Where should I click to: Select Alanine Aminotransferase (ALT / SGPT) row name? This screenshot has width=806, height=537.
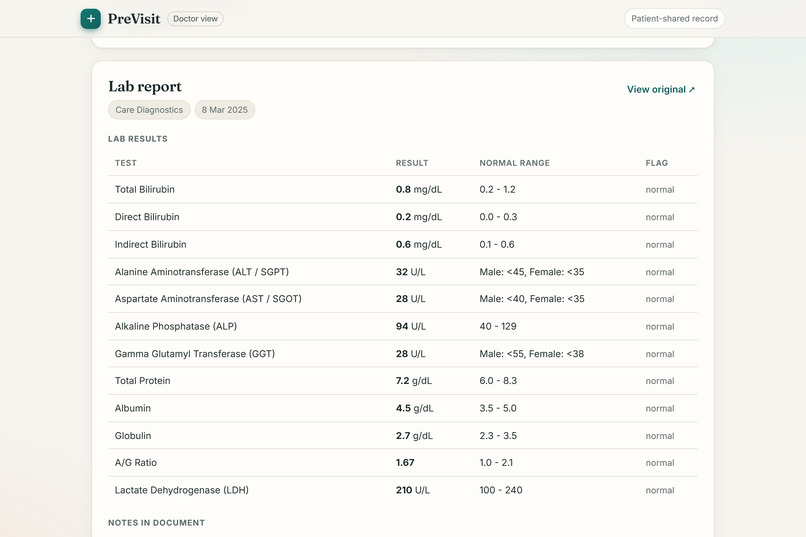[x=202, y=272]
